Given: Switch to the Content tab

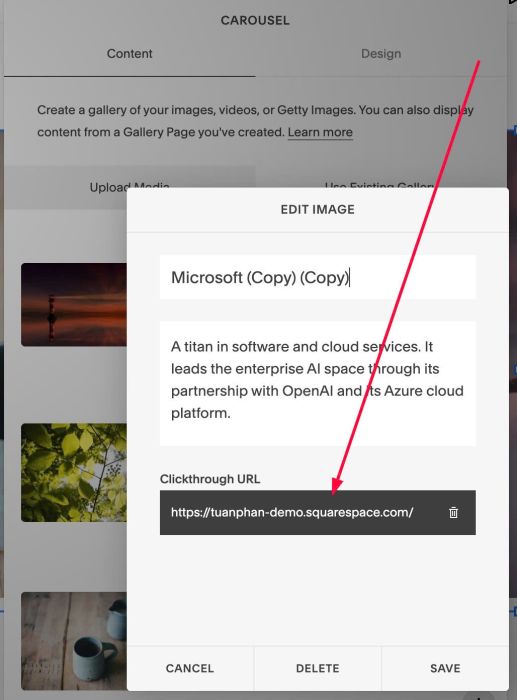Looking at the screenshot, I should click(129, 54).
